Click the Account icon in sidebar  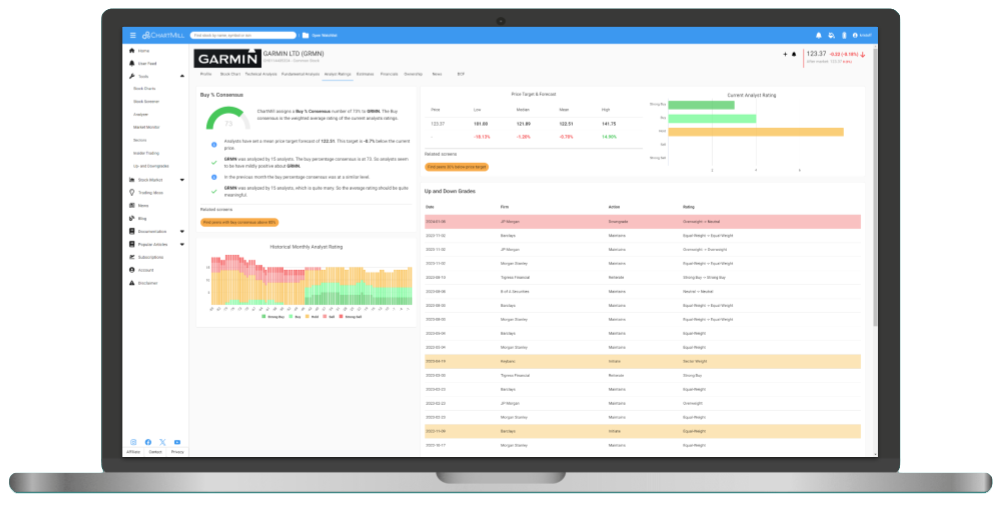(132, 270)
